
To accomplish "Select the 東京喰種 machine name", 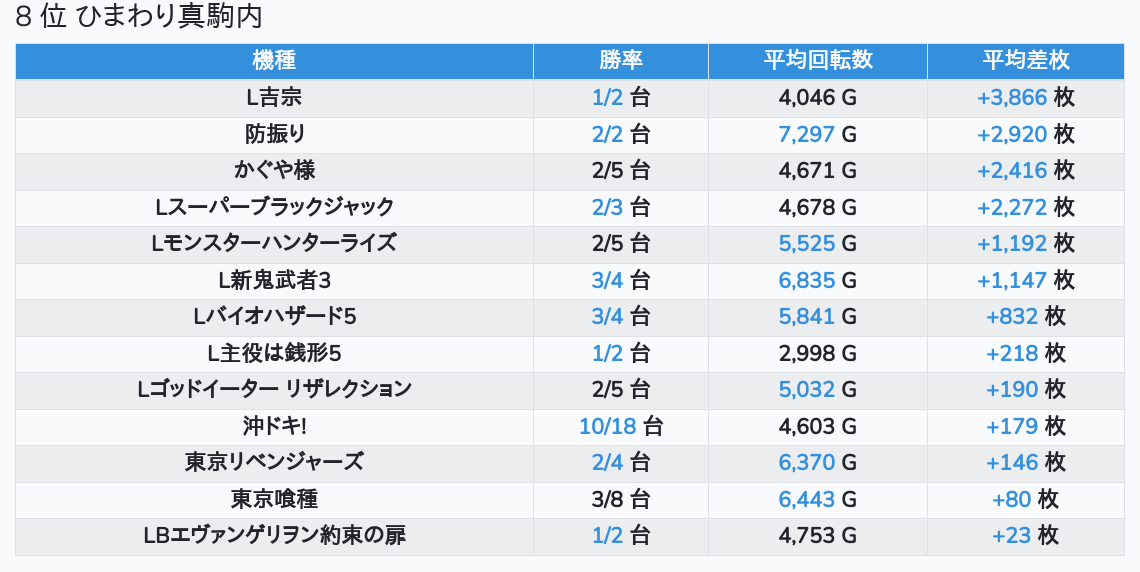I will (274, 499).
